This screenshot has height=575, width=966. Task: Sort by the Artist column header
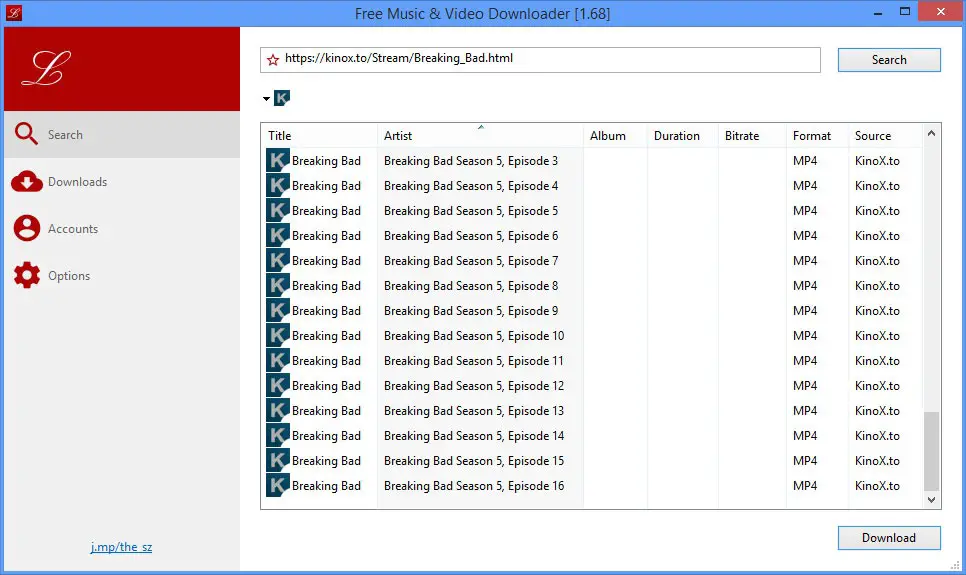480,136
